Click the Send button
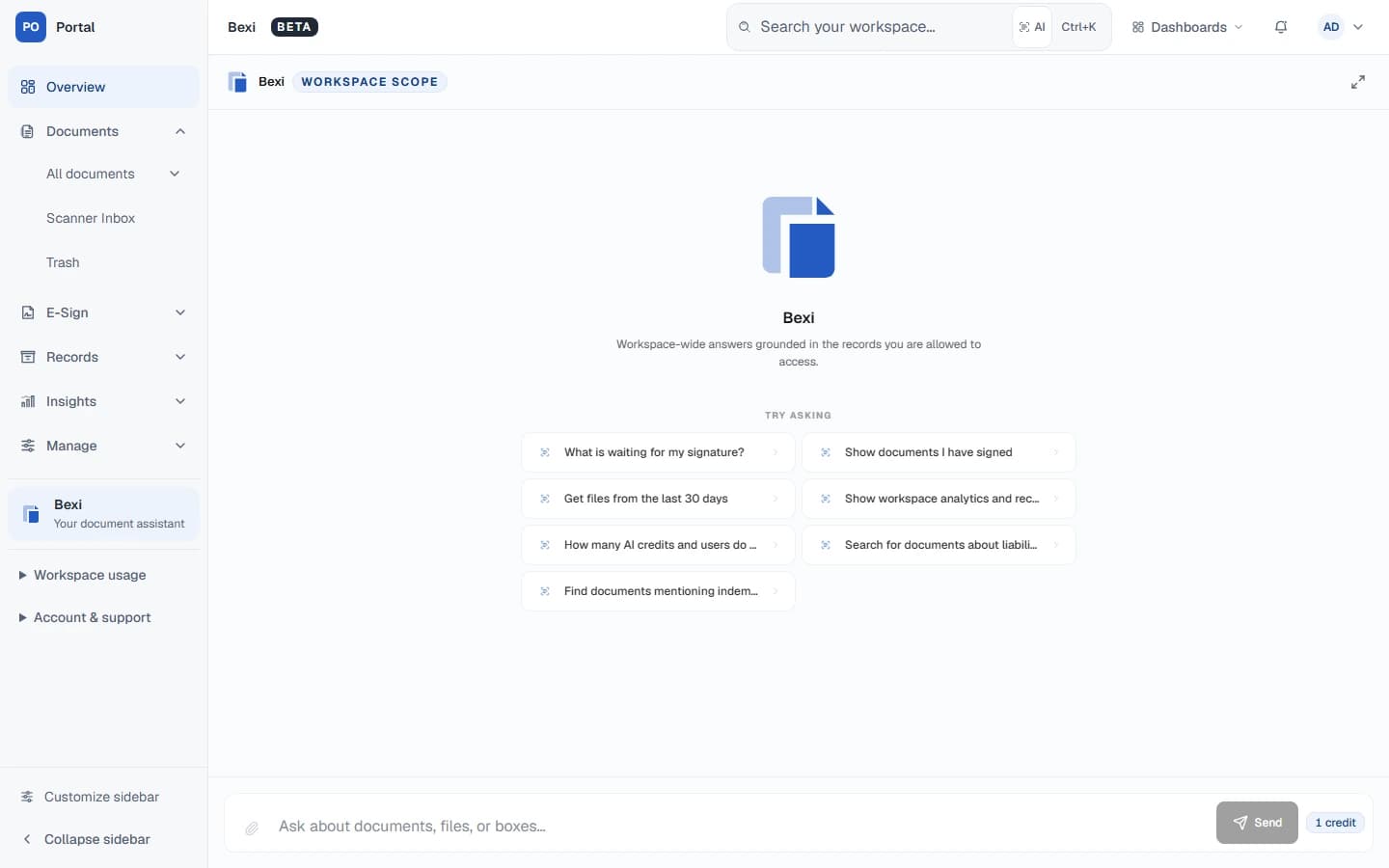1389x868 pixels. tap(1257, 823)
